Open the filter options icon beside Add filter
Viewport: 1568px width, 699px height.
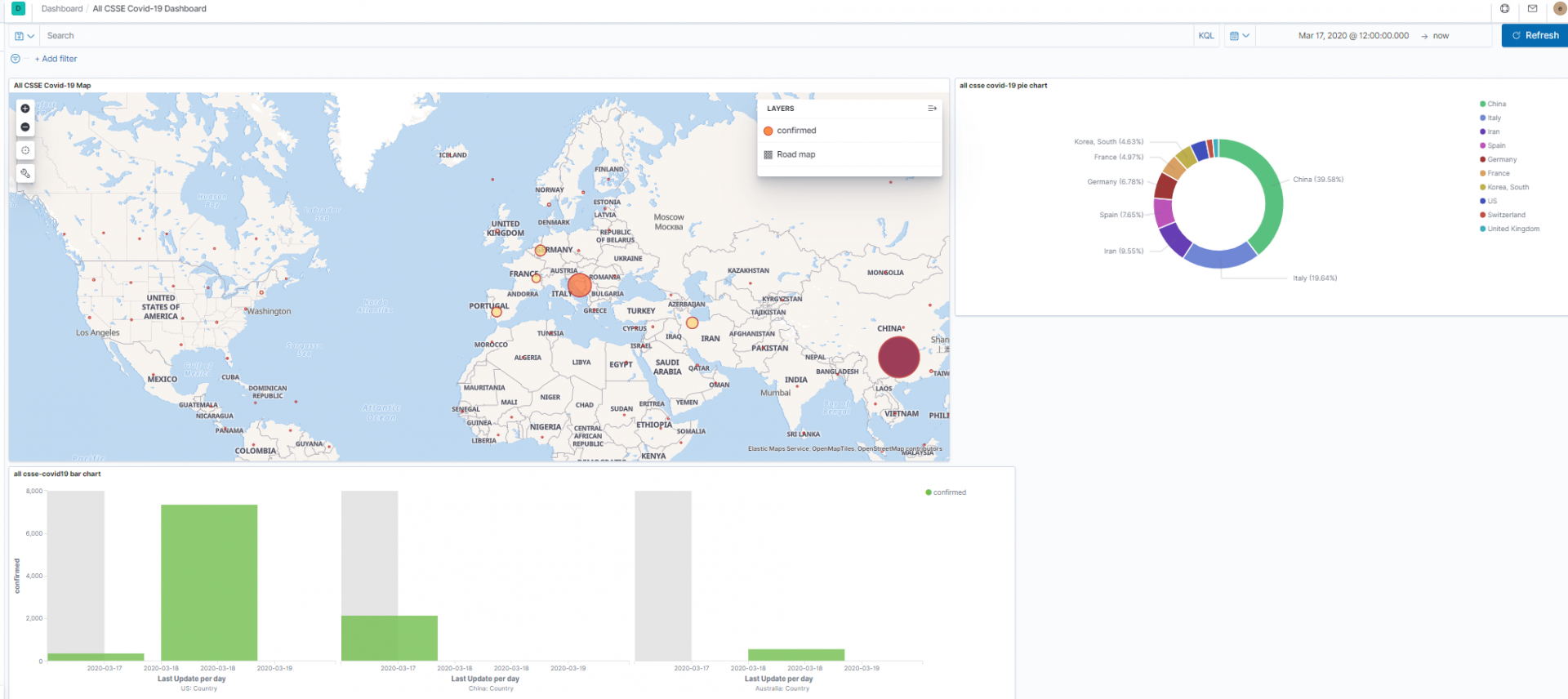click(16, 59)
